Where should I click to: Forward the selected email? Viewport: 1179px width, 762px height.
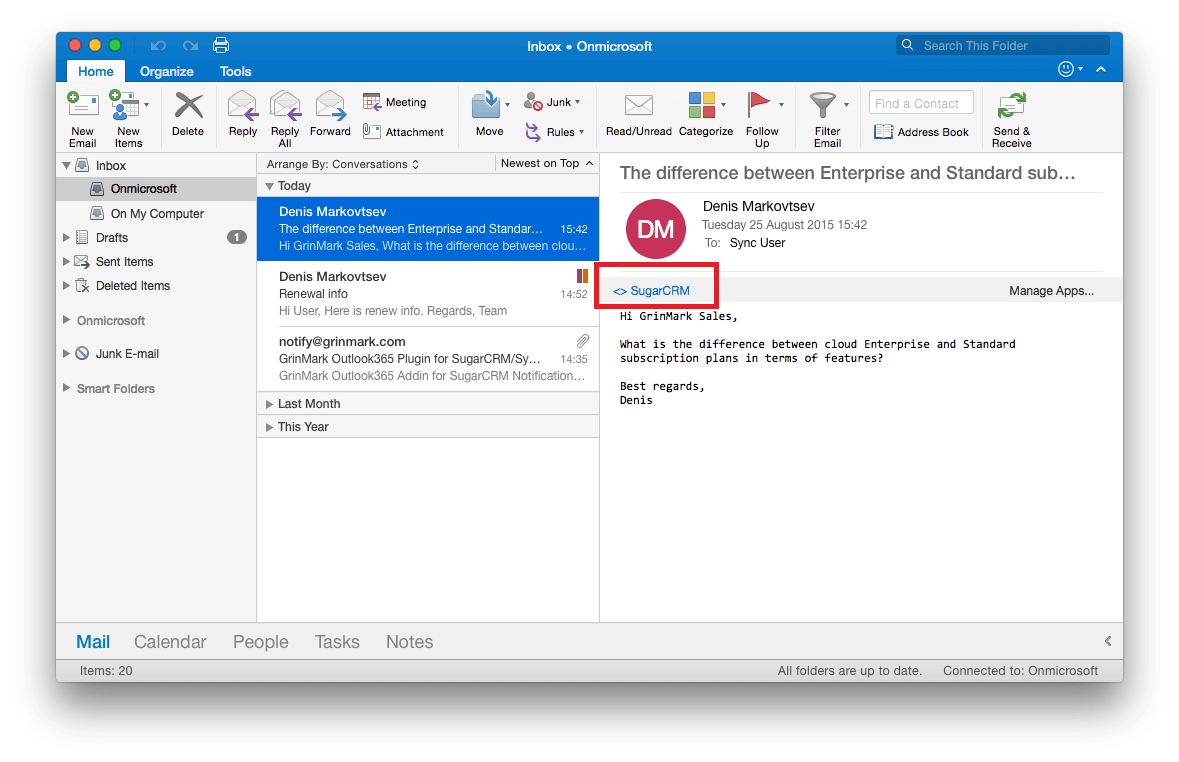click(330, 105)
